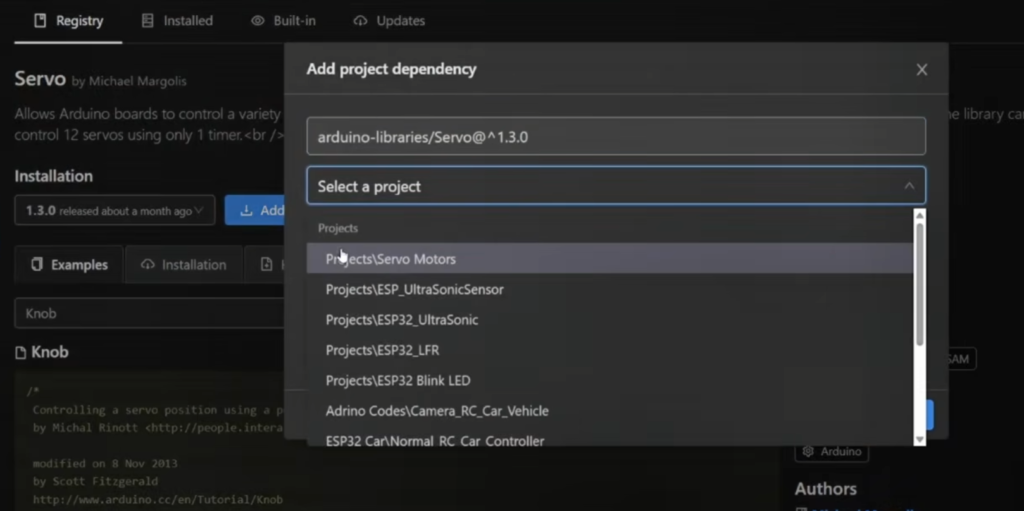Click the Add to project download button

tap(255, 210)
